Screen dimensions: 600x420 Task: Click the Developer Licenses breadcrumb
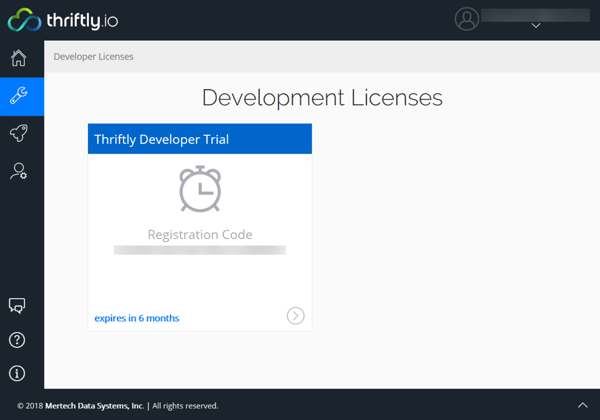(x=93, y=57)
